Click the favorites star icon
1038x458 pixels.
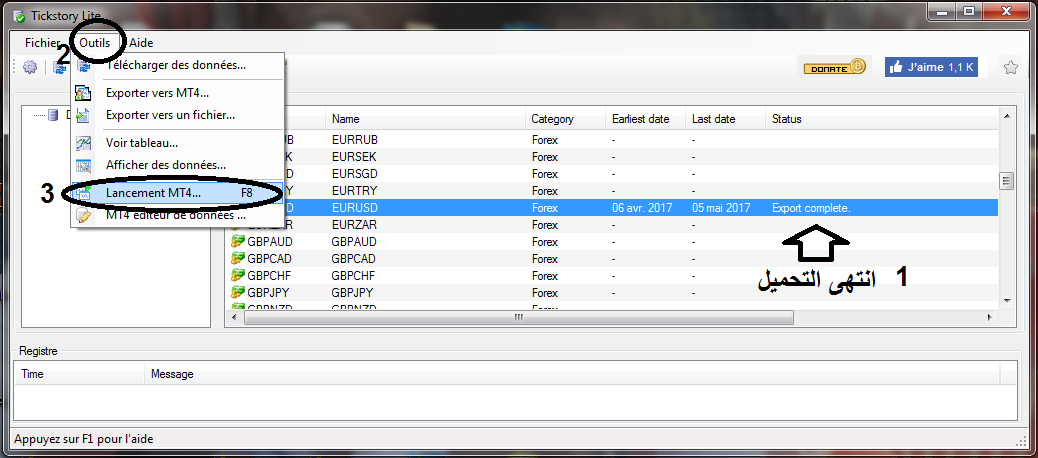click(1010, 67)
